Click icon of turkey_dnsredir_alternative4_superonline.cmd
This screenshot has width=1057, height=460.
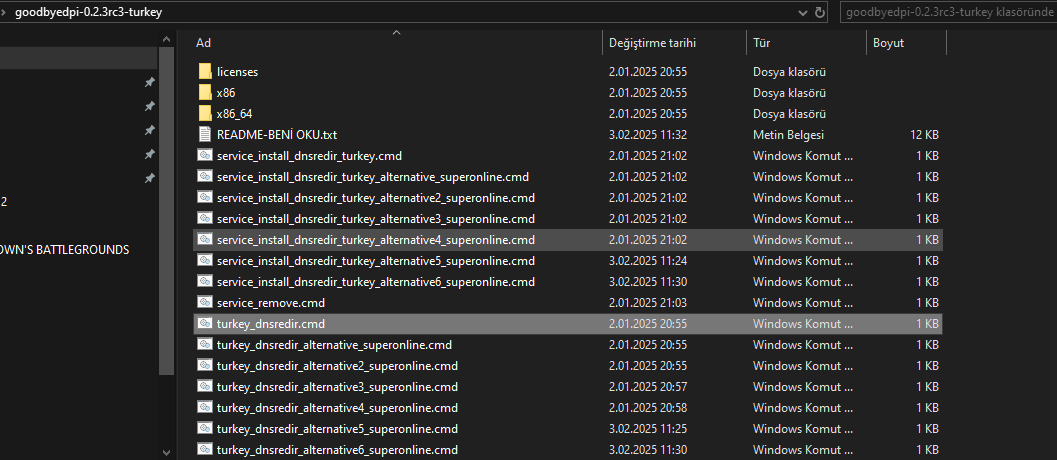[205, 407]
